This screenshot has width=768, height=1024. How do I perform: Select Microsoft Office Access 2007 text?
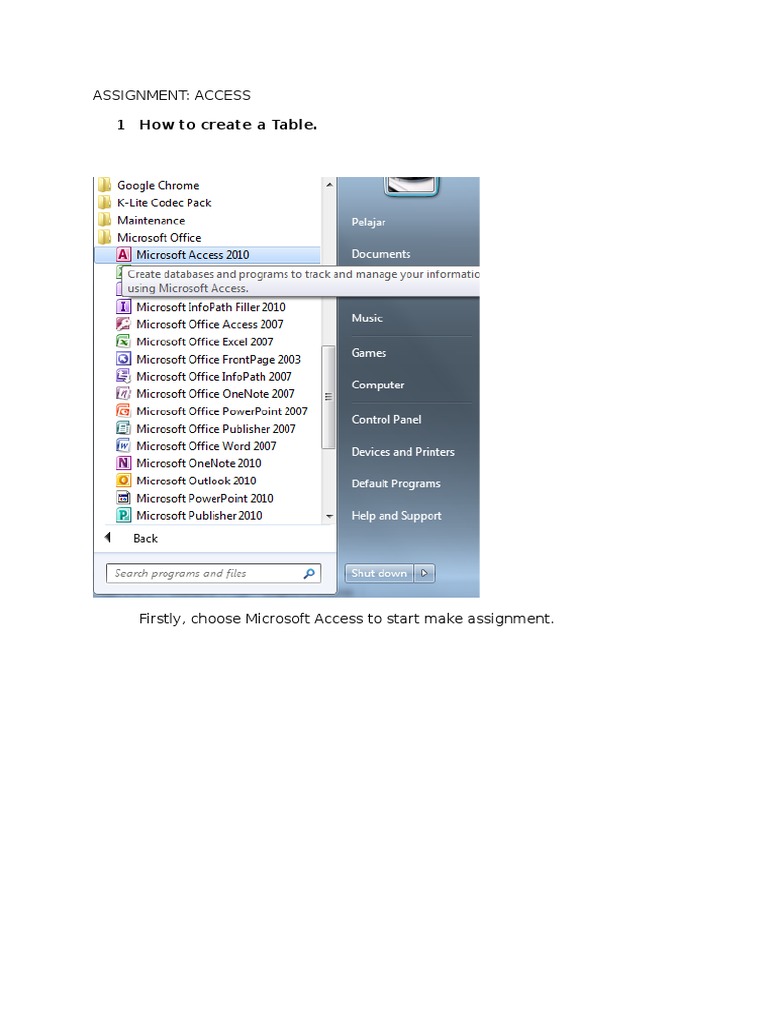point(210,324)
